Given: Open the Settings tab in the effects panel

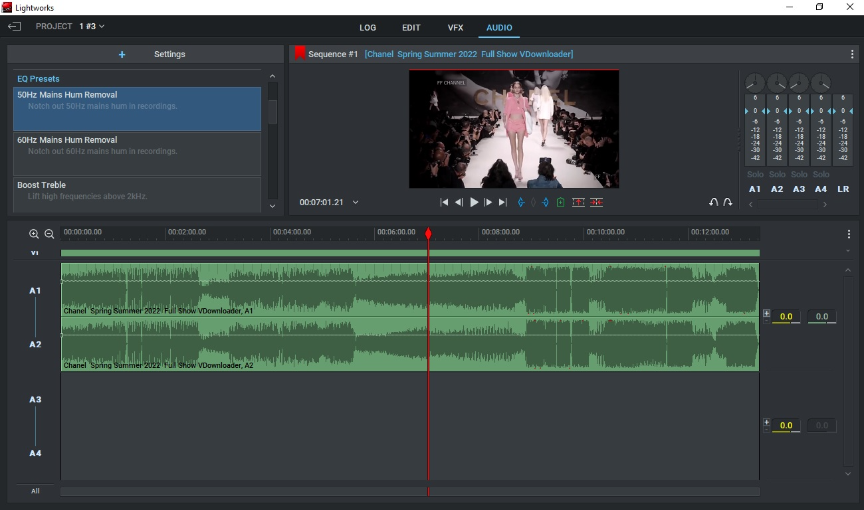Looking at the screenshot, I should 170,54.
